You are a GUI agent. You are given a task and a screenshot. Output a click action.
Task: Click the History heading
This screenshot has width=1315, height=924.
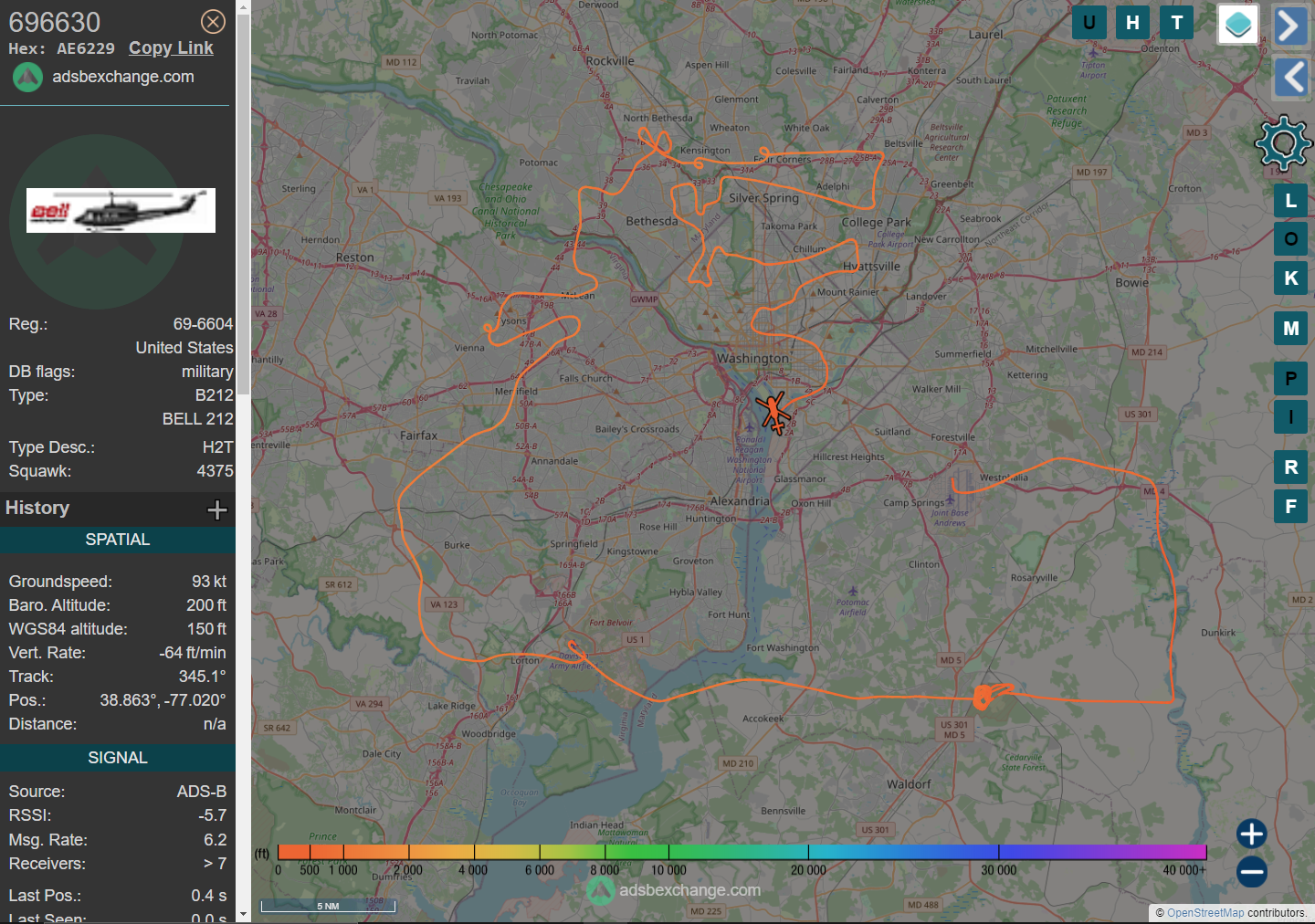pos(37,508)
